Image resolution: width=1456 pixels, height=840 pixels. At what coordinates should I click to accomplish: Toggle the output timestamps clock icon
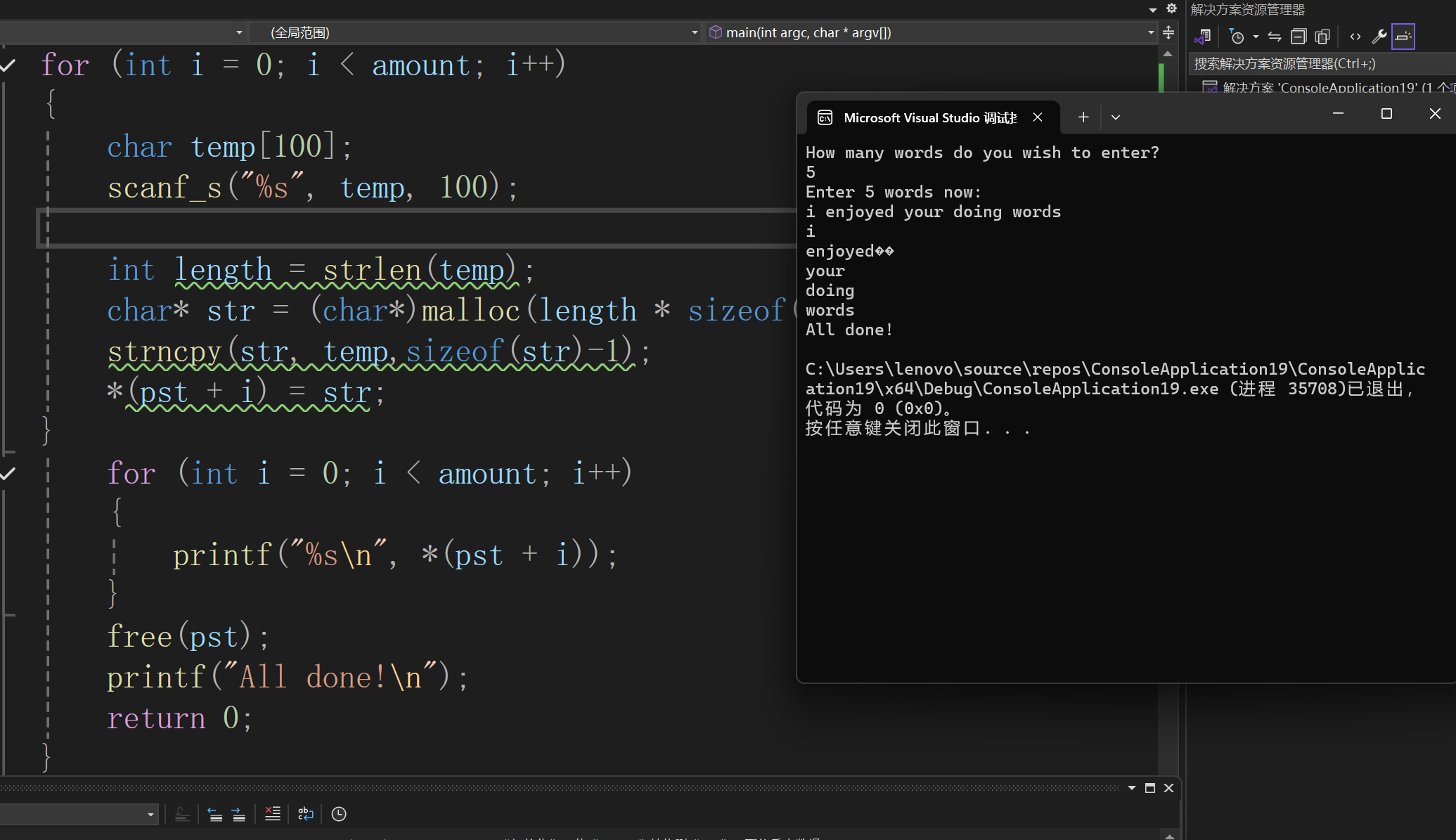[339, 814]
